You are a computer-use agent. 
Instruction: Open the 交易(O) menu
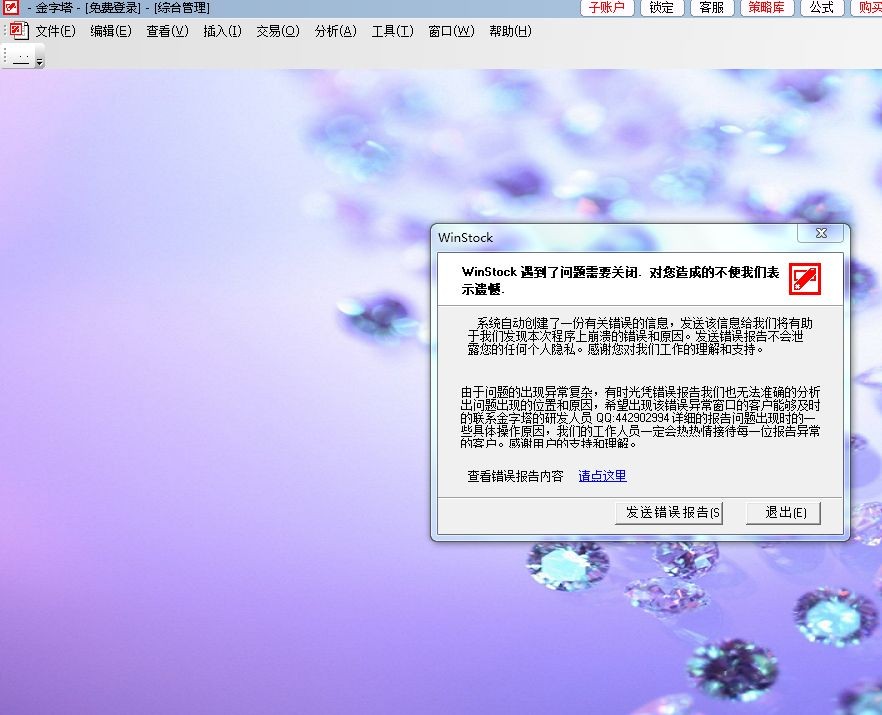[277, 31]
